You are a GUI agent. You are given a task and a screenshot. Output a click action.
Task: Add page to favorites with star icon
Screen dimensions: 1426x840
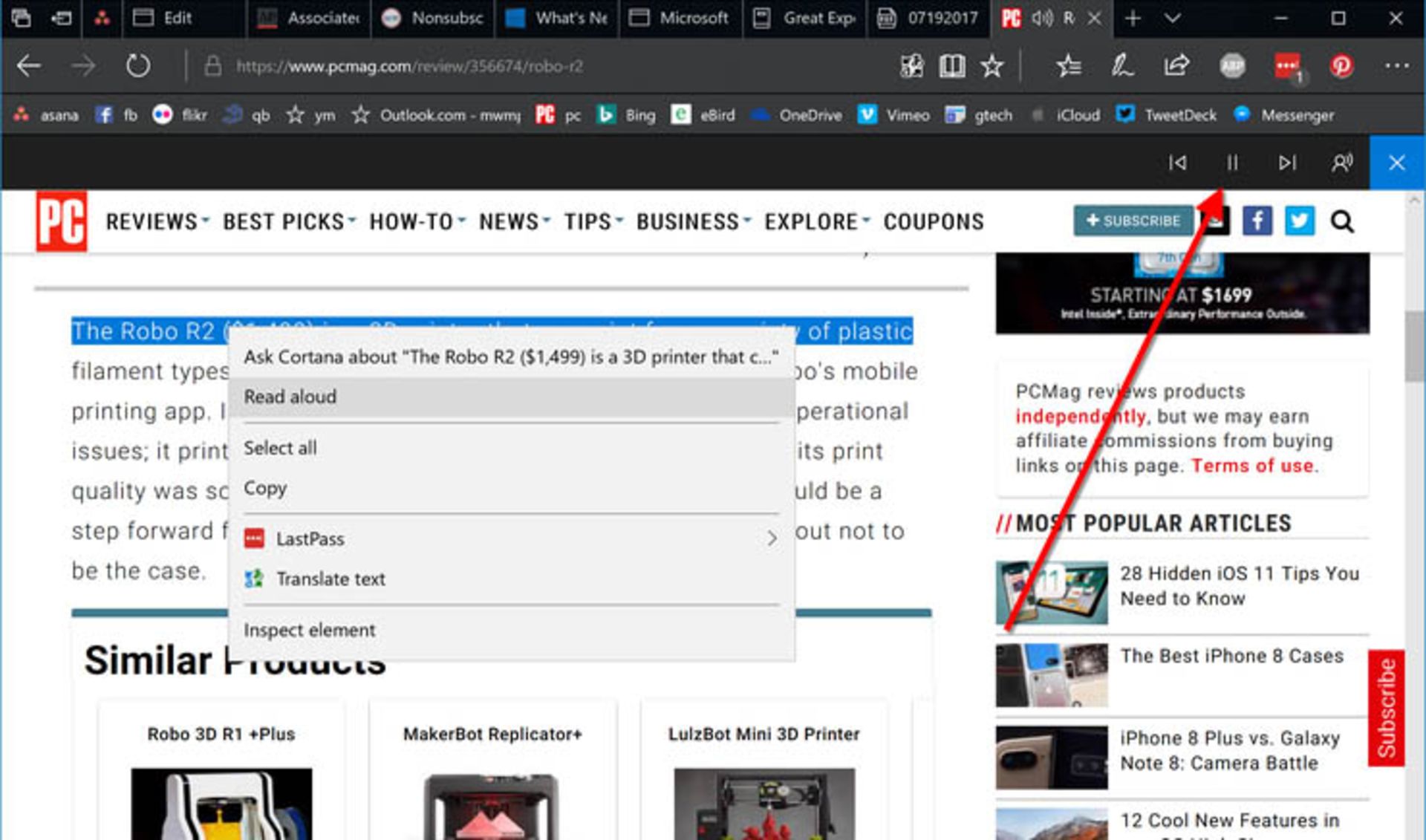(x=992, y=66)
